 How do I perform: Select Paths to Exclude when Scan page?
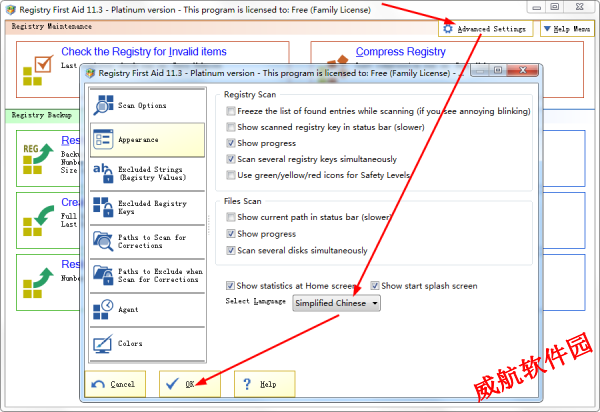point(147,275)
